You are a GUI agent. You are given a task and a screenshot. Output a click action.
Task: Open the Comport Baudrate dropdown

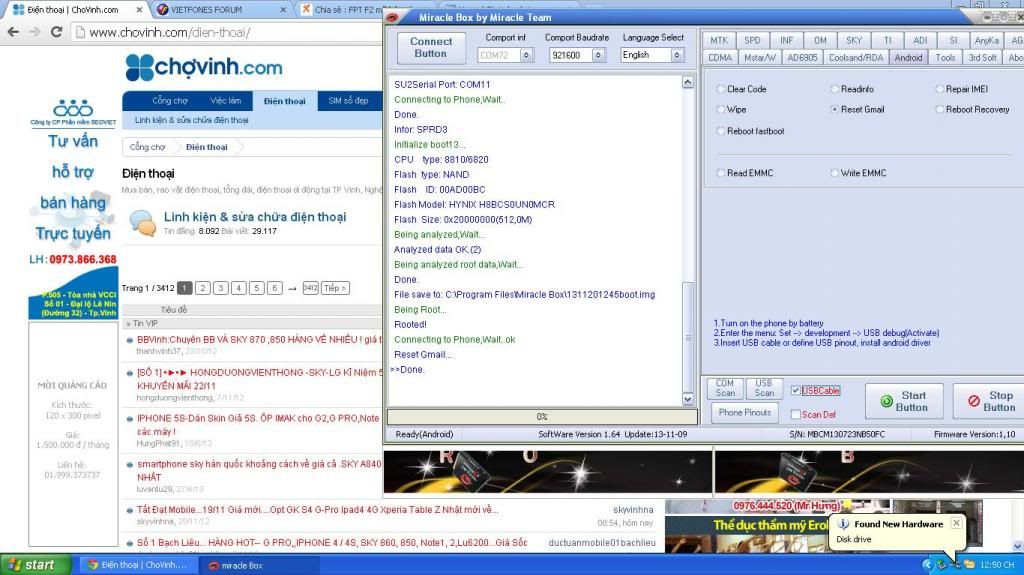coord(598,56)
